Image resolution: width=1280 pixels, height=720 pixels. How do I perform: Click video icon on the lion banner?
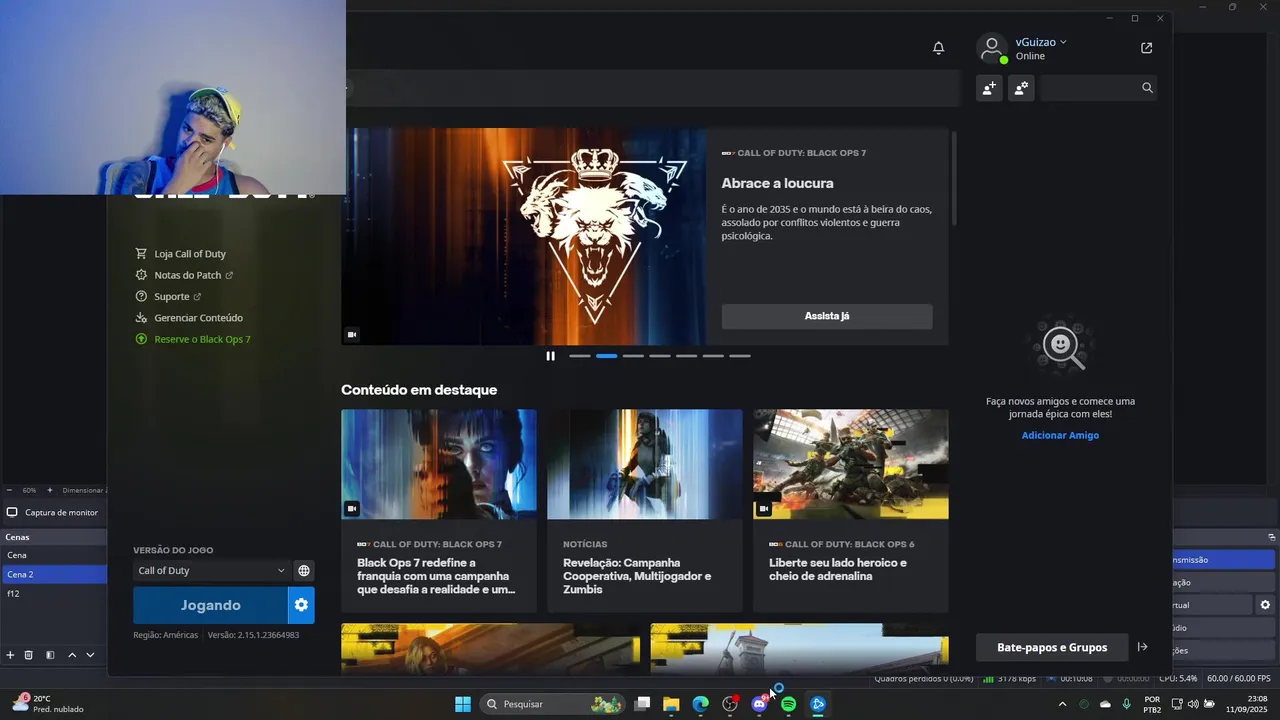coord(352,334)
